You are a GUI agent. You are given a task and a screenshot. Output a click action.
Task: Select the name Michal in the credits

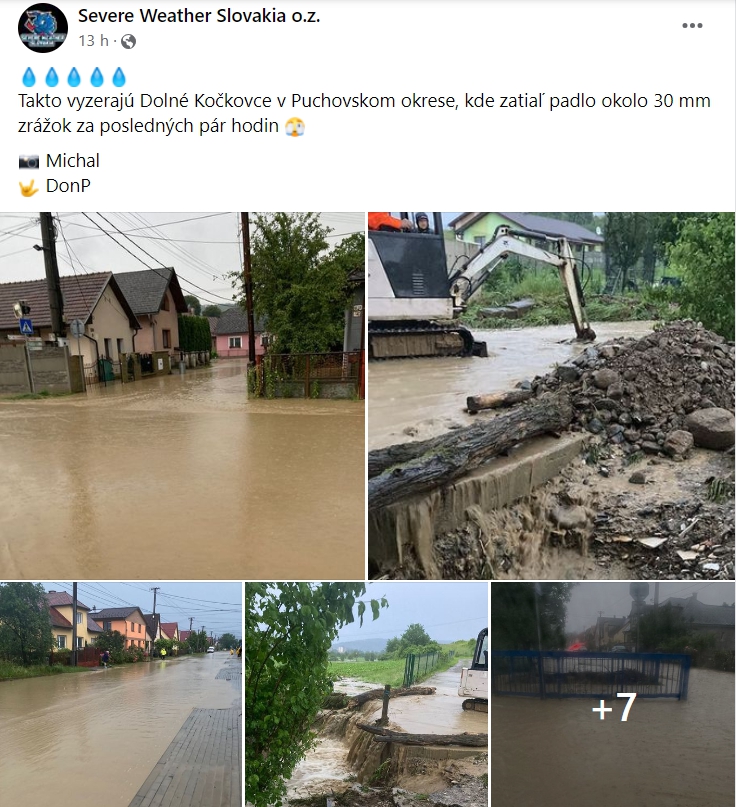click(x=72, y=160)
